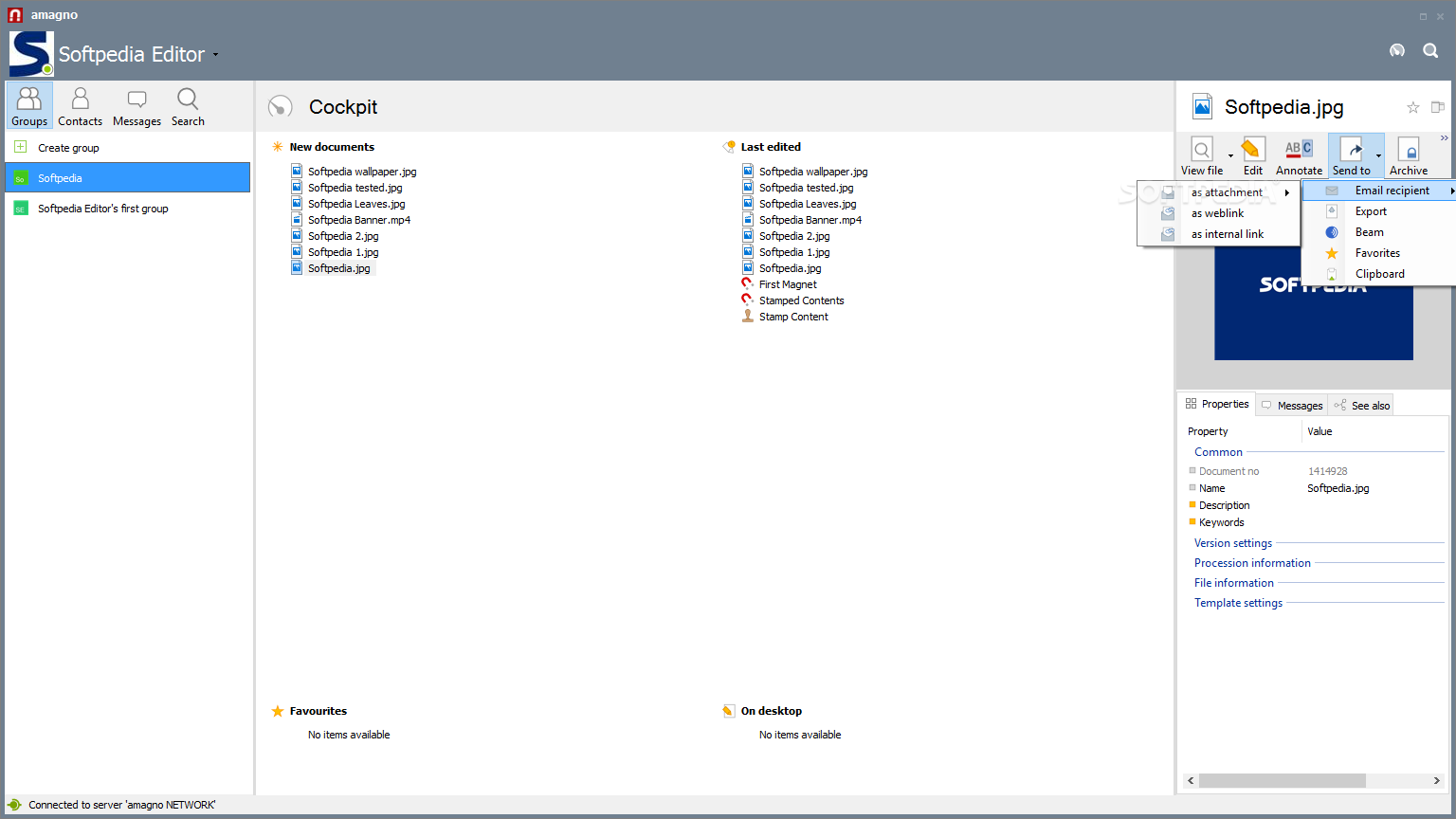Click the Create group plus icon
This screenshot has height=819, width=1456.
(x=20, y=147)
